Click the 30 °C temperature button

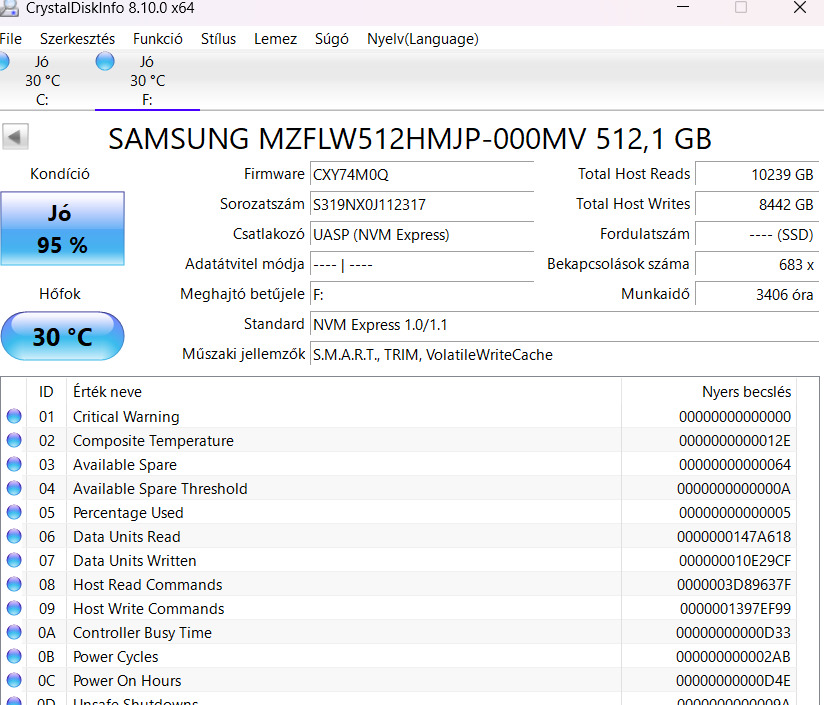pos(63,336)
